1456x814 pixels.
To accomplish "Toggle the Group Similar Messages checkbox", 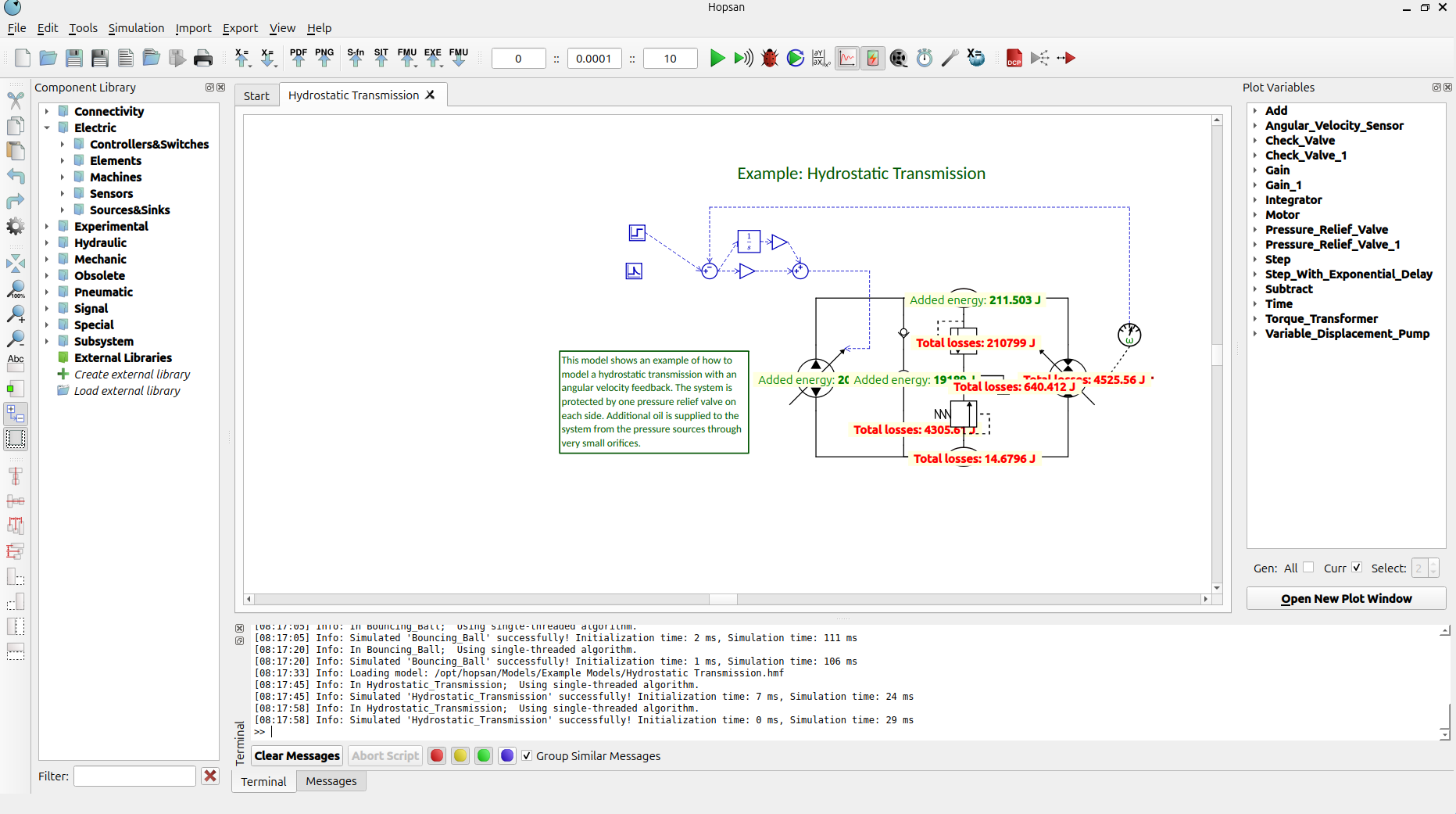I will [527, 755].
